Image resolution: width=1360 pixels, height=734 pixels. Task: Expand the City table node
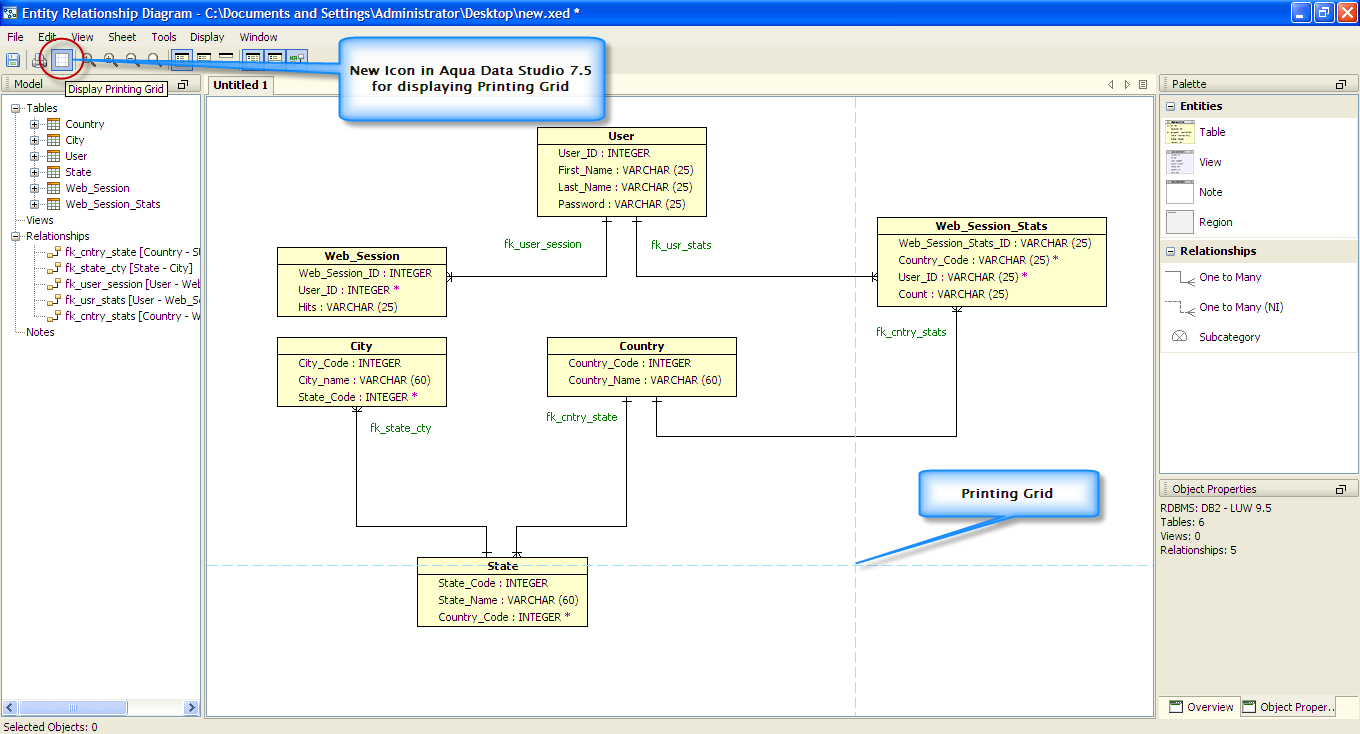[34, 140]
